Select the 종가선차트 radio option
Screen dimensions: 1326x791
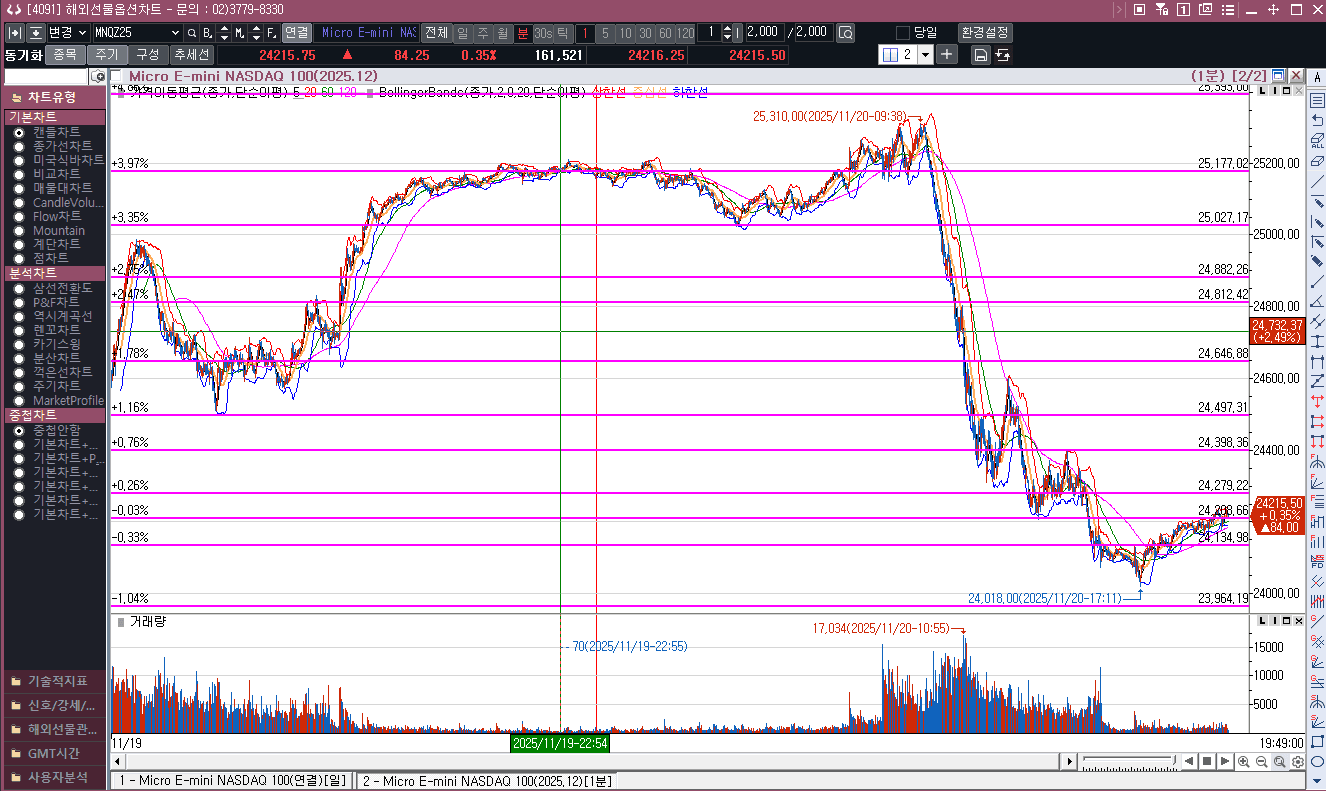[x=19, y=146]
